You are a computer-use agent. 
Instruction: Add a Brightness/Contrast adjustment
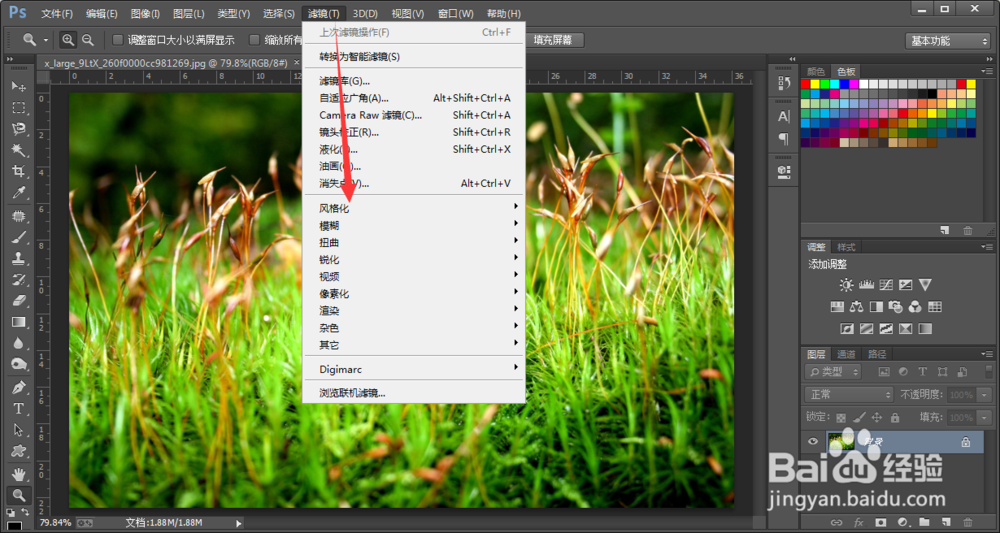846,285
